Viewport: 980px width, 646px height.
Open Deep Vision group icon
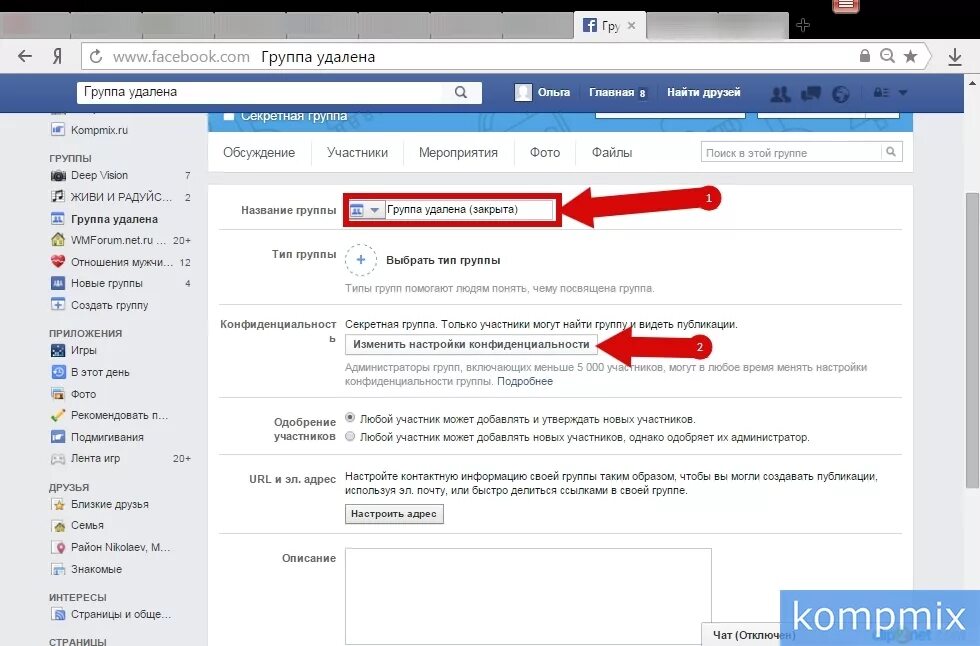tap(58, 176)
